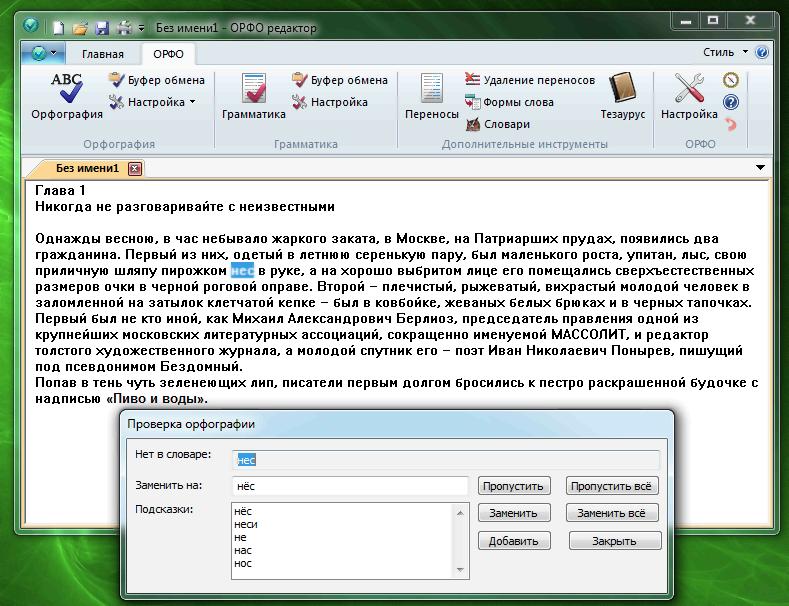Click the blue help icon in ОРФО group

pos(730,102)
